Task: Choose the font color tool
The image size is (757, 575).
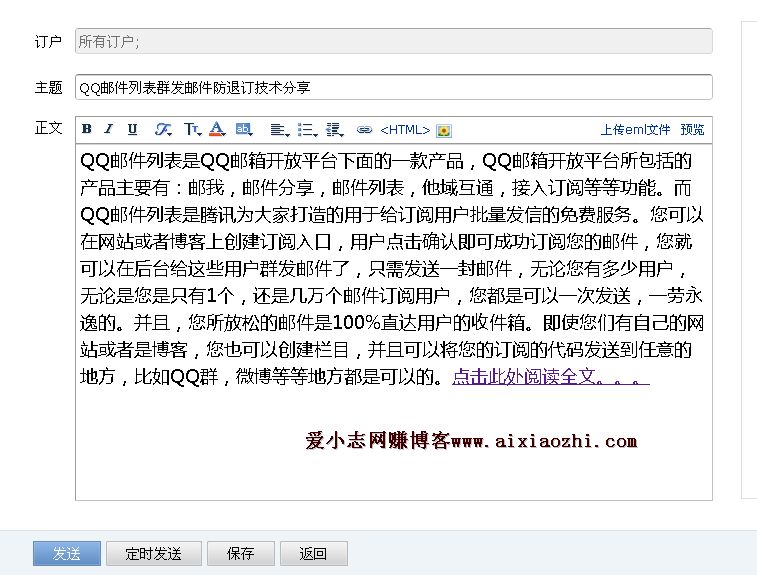Action: (x=217, y=129)
